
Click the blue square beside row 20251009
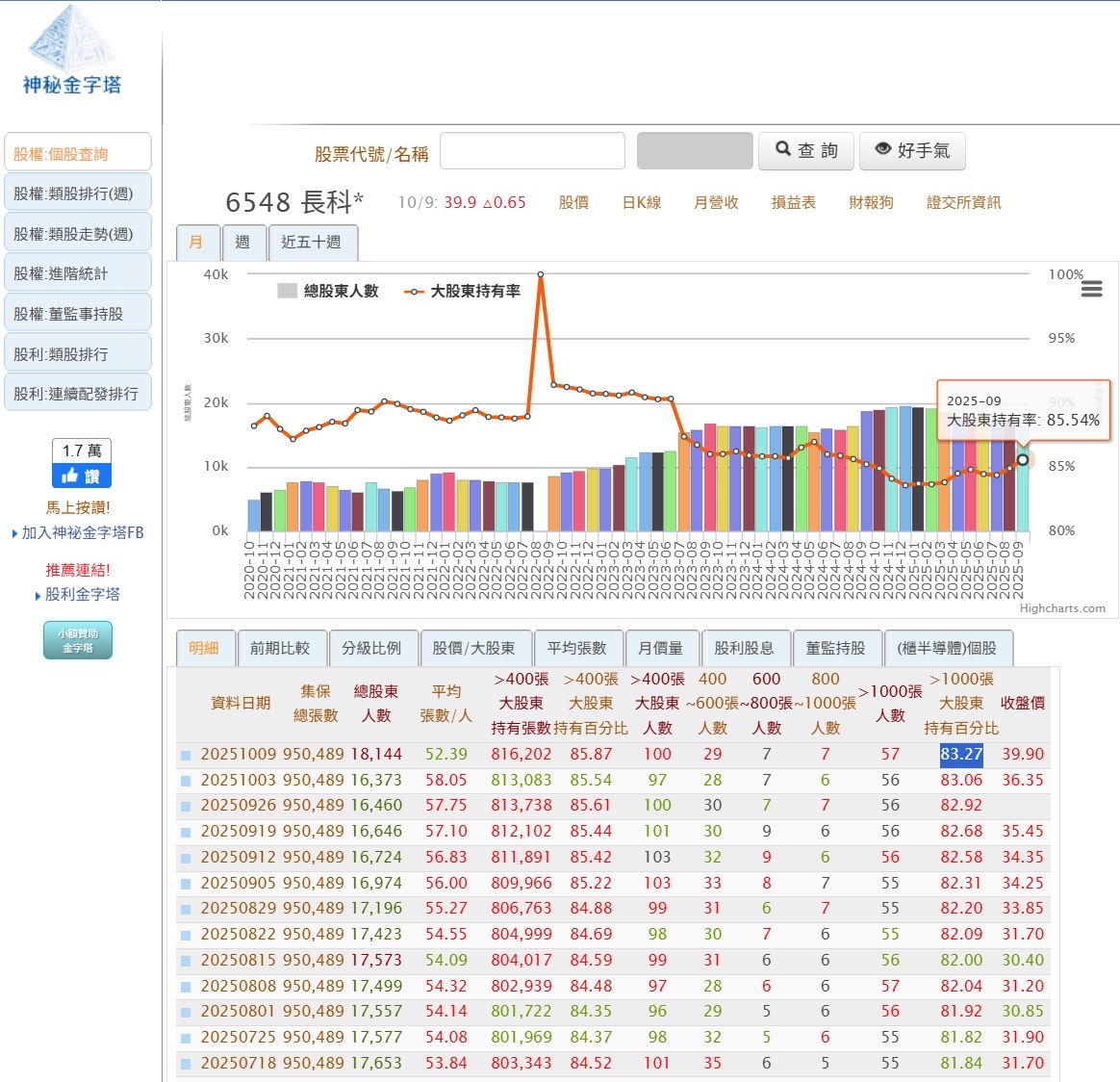[186, 756]
